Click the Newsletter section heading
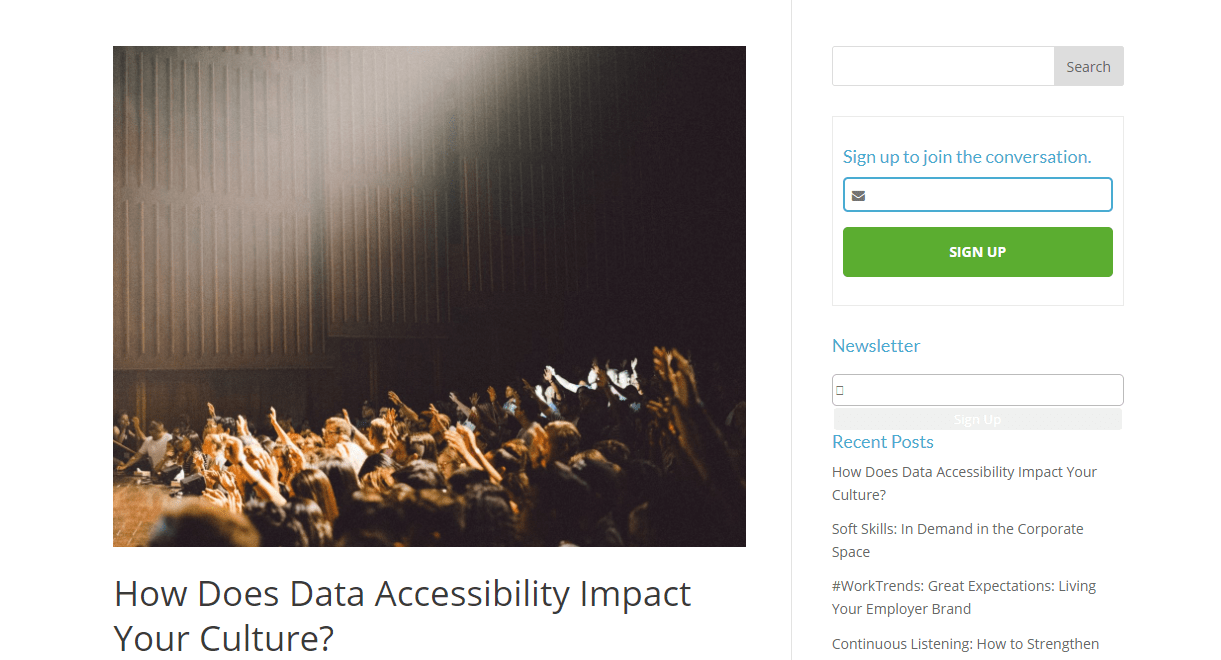1221x660 pixels. [876, 346]
